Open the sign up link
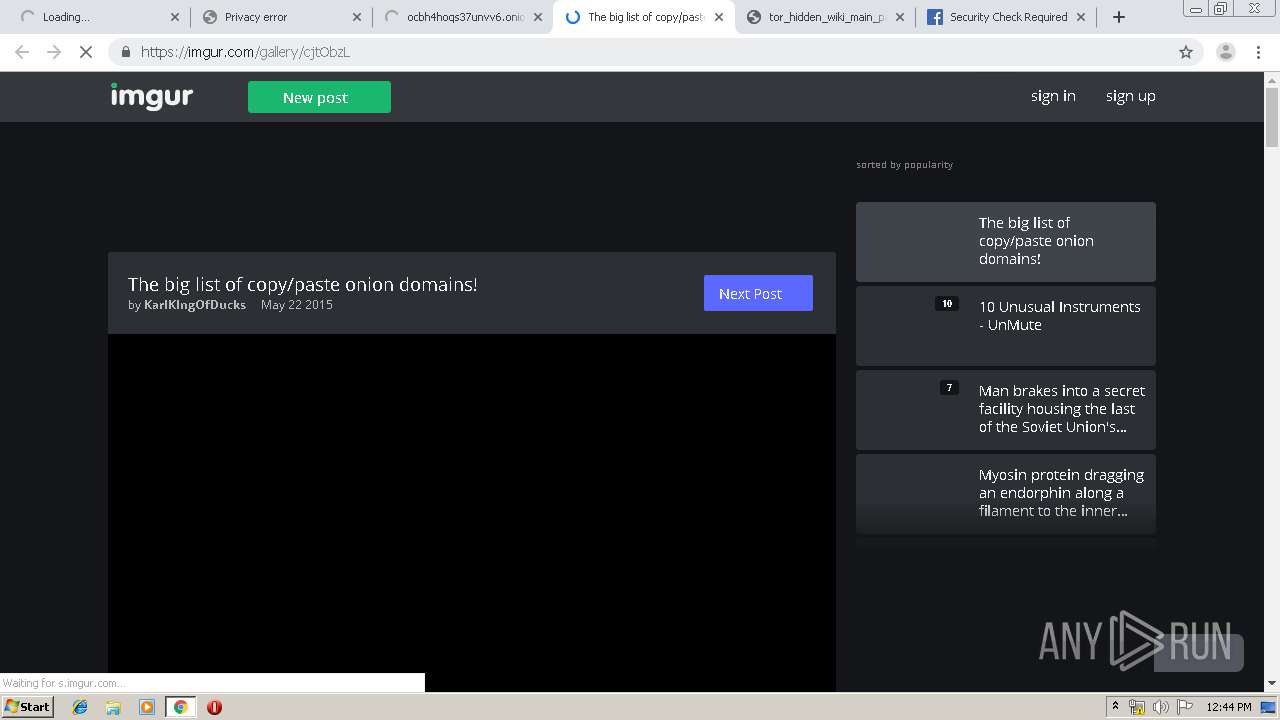 (1130, 96)
